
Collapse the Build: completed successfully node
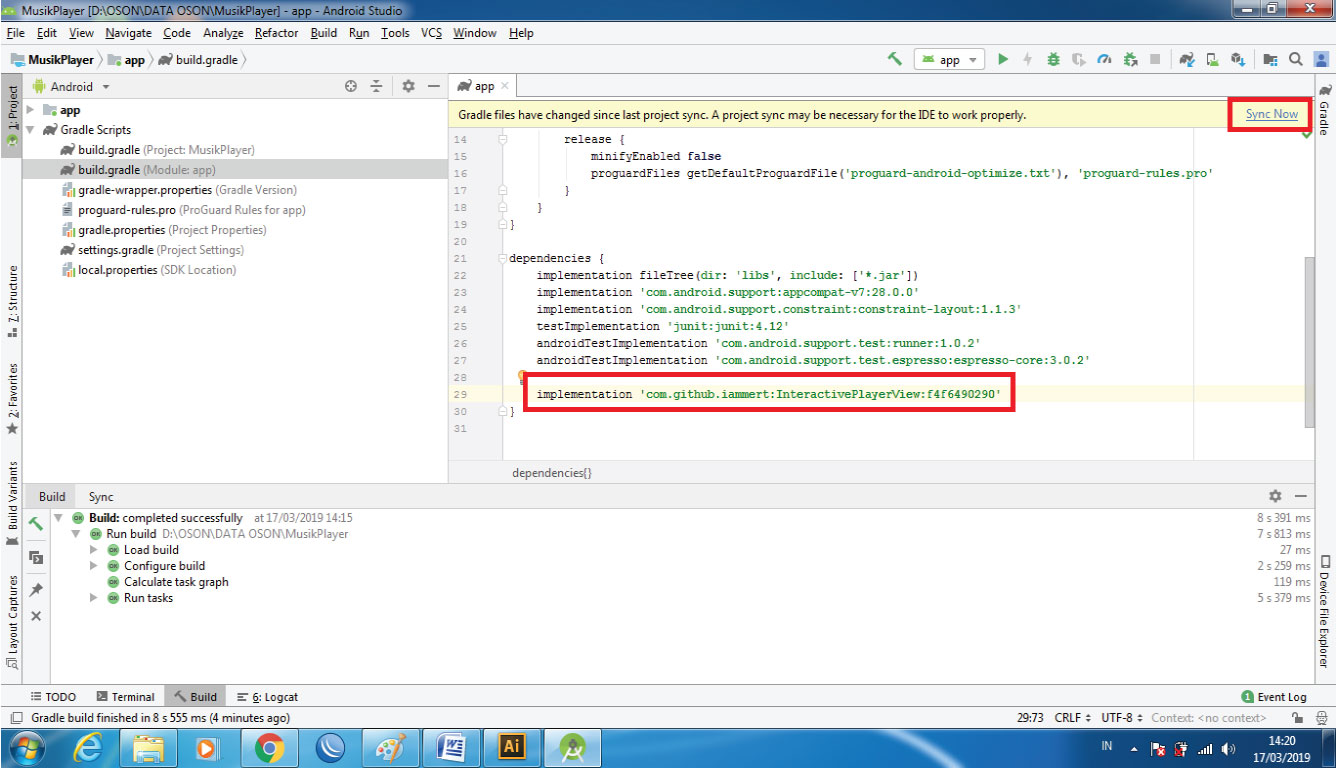tap(59, 518)
